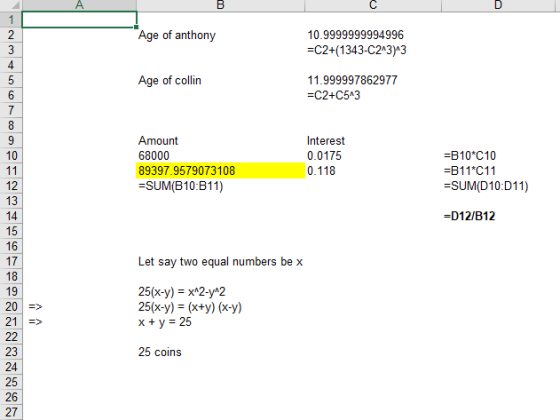
Task: Click value 10.9999999994996
Action: coord(355,35)
